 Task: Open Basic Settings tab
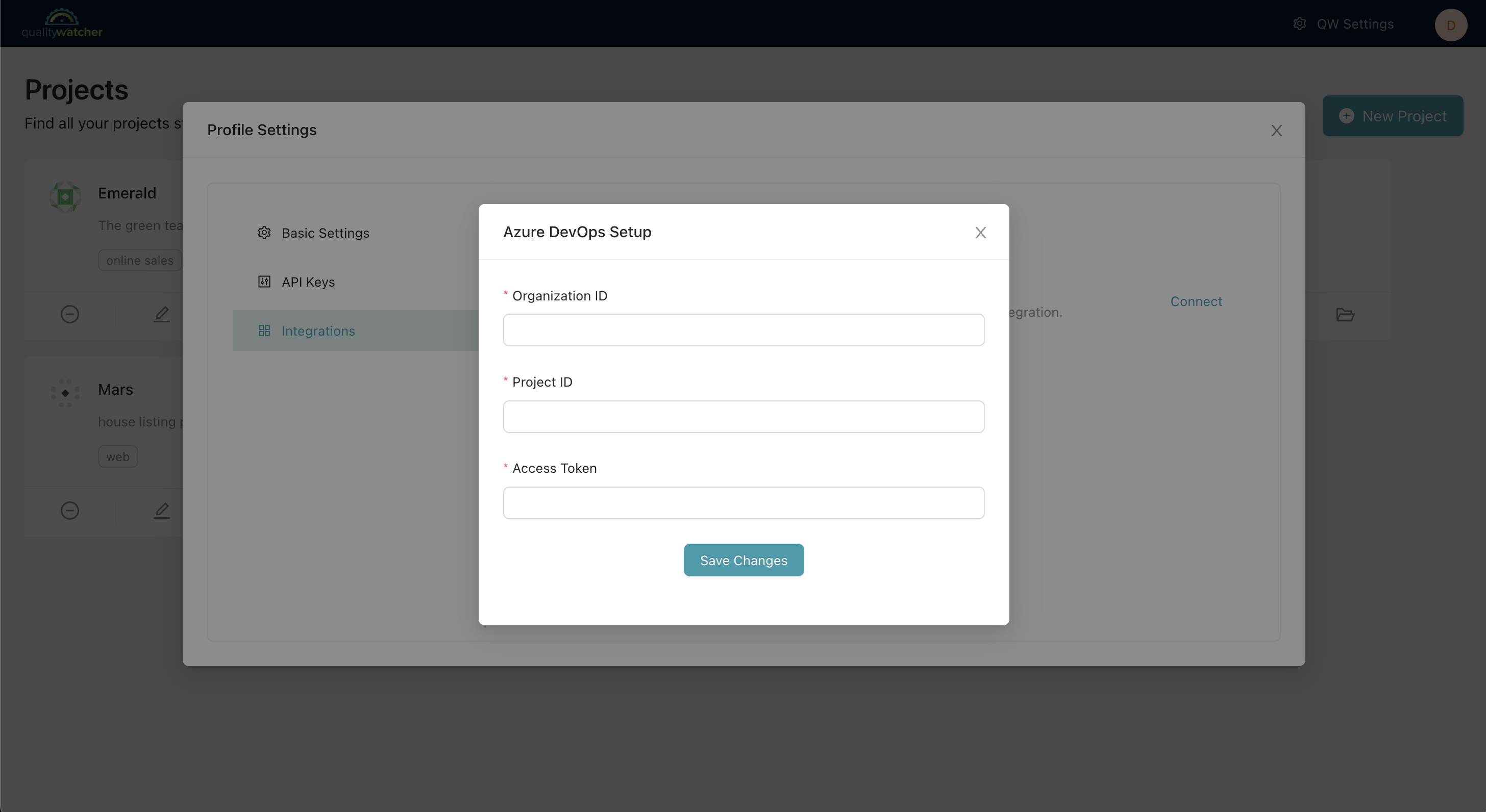[355, 233]
